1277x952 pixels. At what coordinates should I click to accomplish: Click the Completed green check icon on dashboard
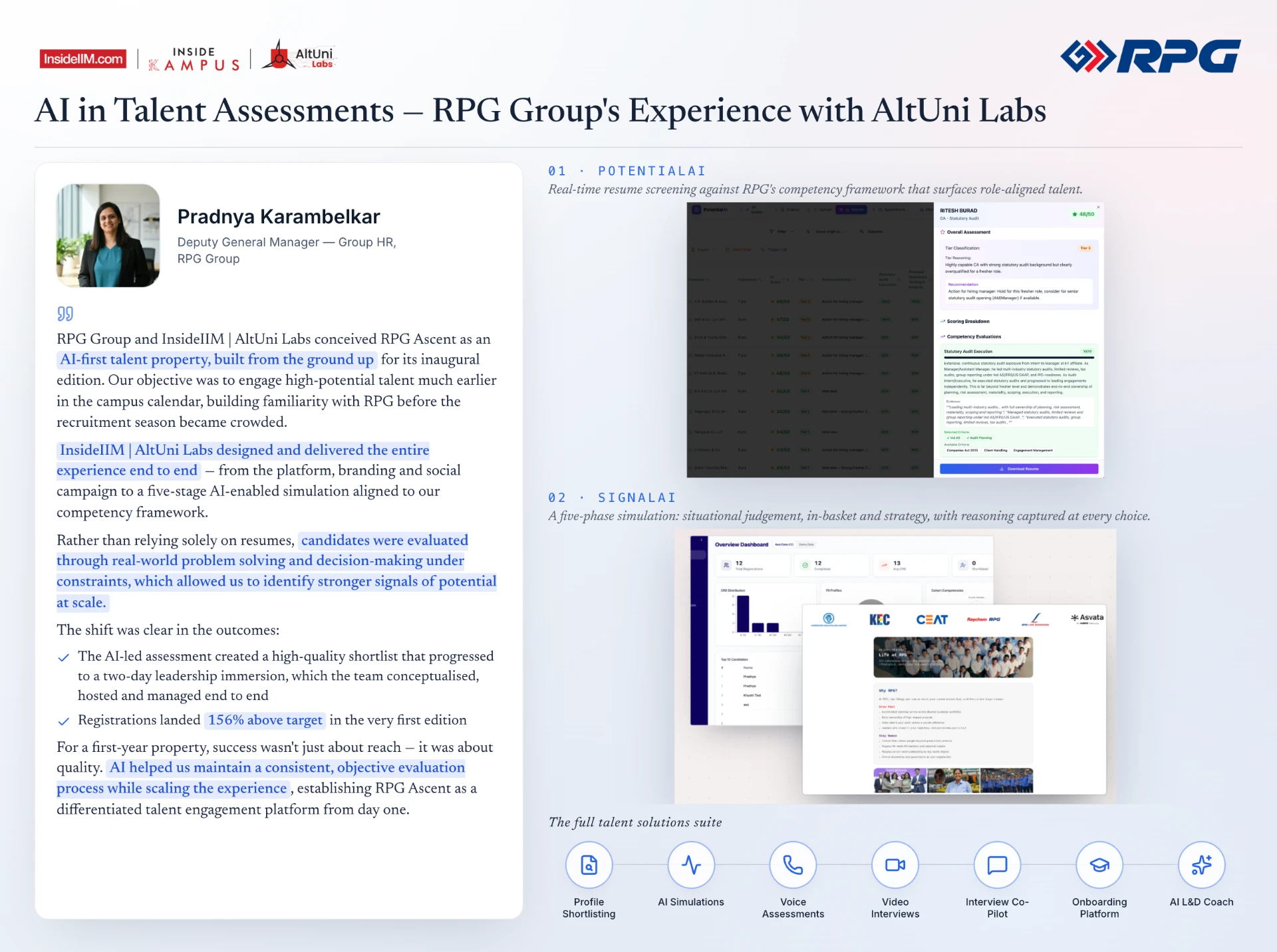point(805,565)
